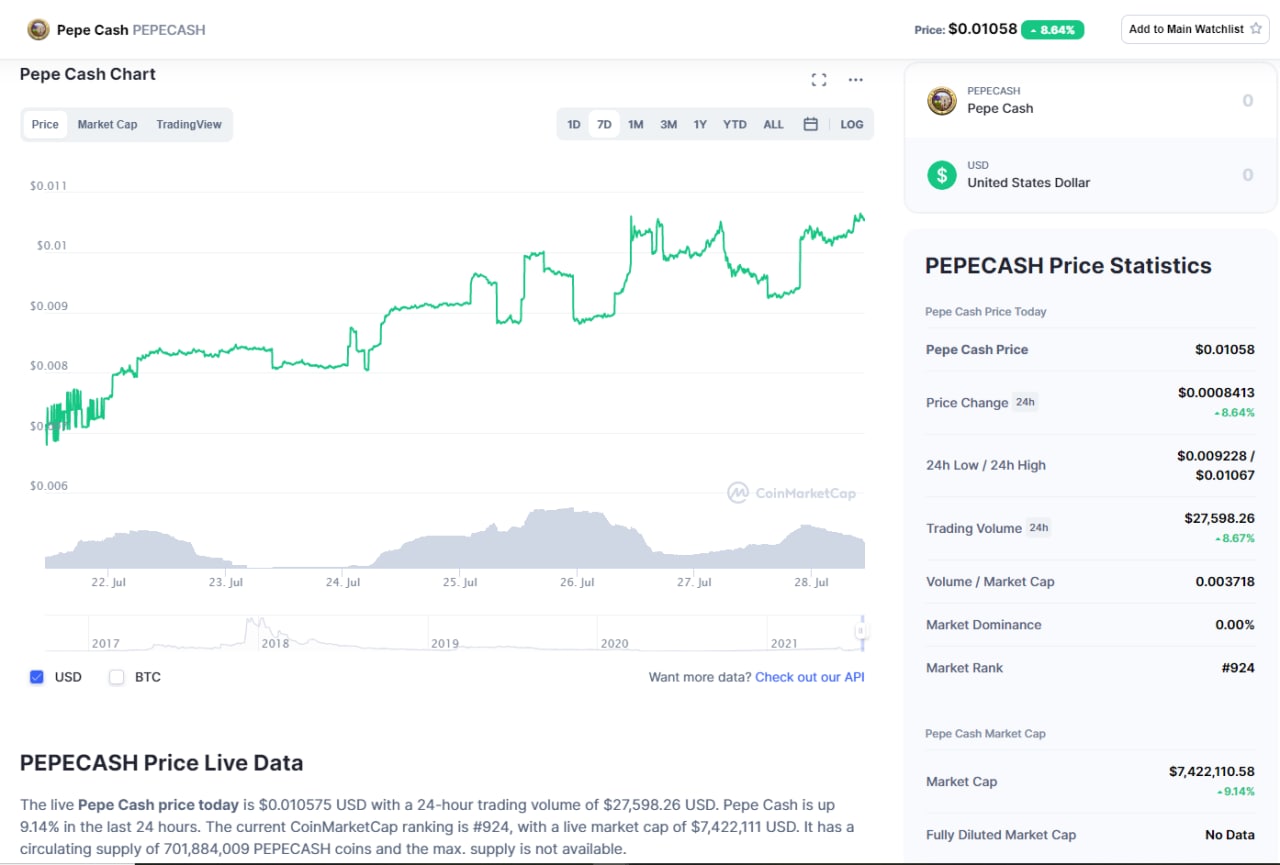
Task: Open the 24h dropdown beside Trading Volume
Action: click(1039, 527)
